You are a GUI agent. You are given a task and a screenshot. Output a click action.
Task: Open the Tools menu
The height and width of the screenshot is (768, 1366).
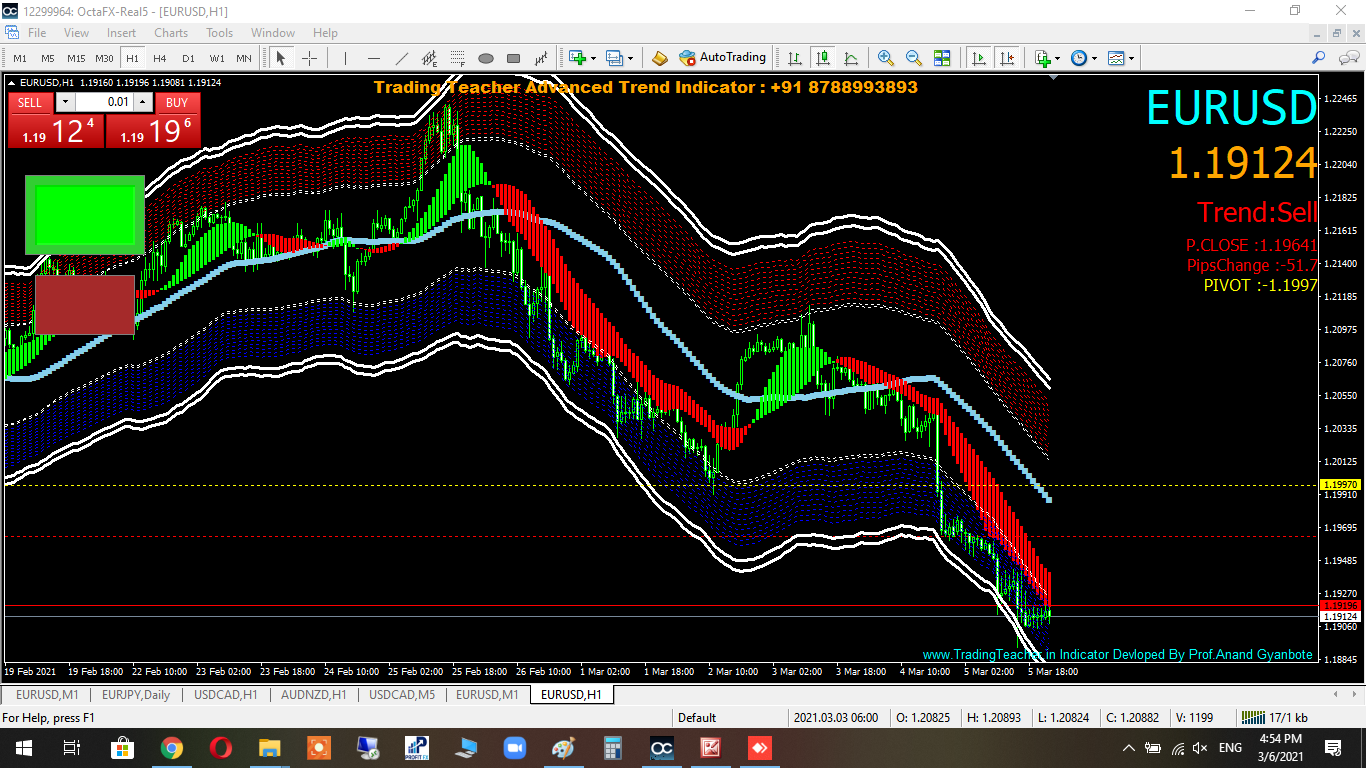coord(219,33)
